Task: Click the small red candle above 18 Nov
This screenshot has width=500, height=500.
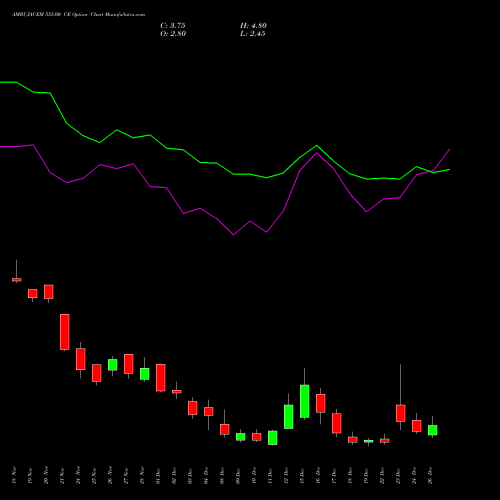Action: click(17, 280)
